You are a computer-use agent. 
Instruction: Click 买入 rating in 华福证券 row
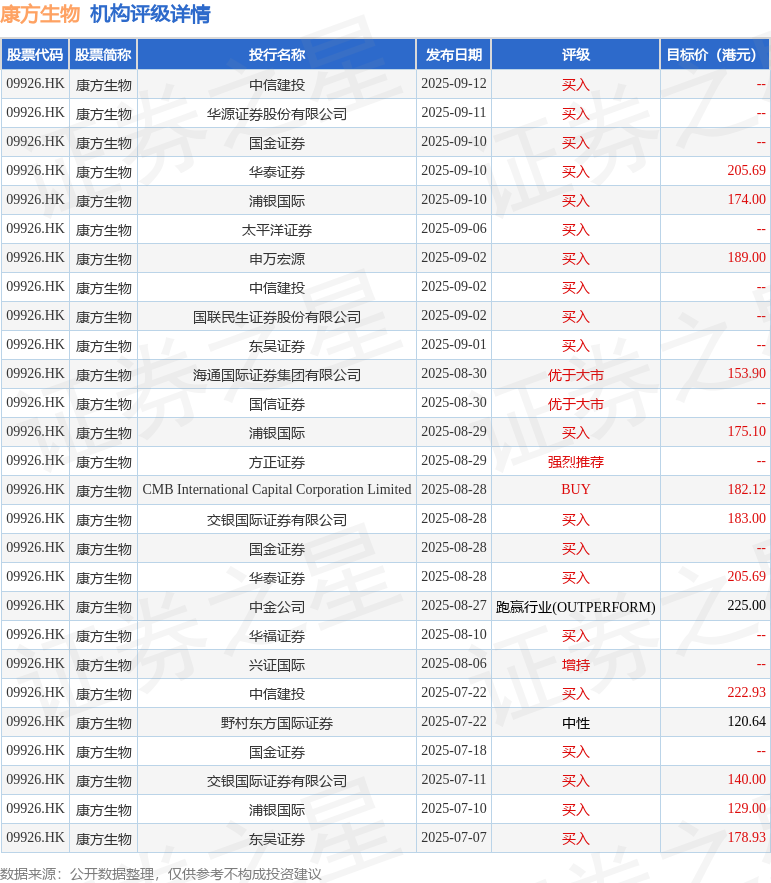click(576, 636)
